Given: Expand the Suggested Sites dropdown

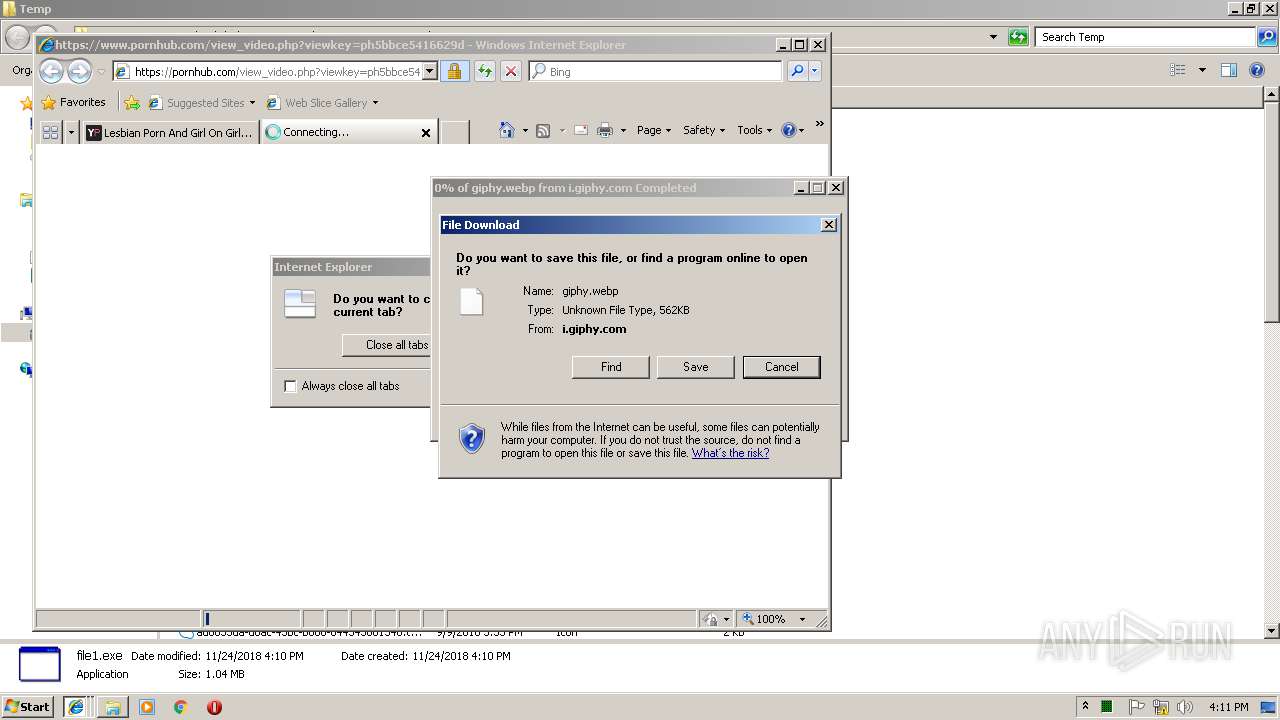Looking at the screenshot, I should tap(252, 102).
